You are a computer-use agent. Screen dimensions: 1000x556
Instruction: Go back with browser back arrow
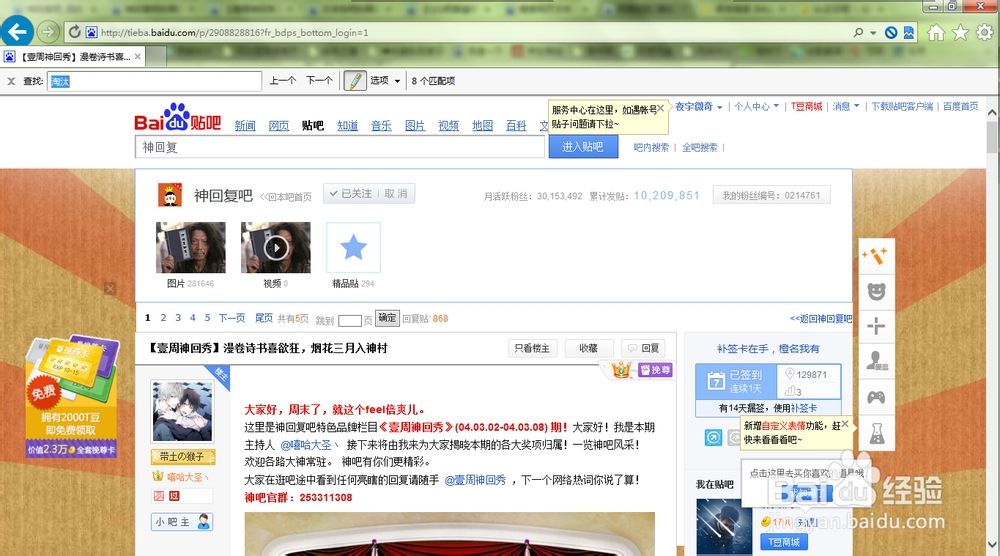tap(17, 32)
